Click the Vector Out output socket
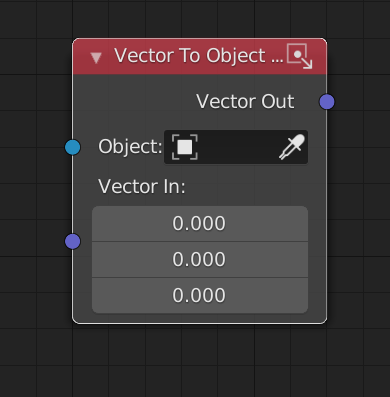This screenshot has width=390, height=397. click(327, 102)
